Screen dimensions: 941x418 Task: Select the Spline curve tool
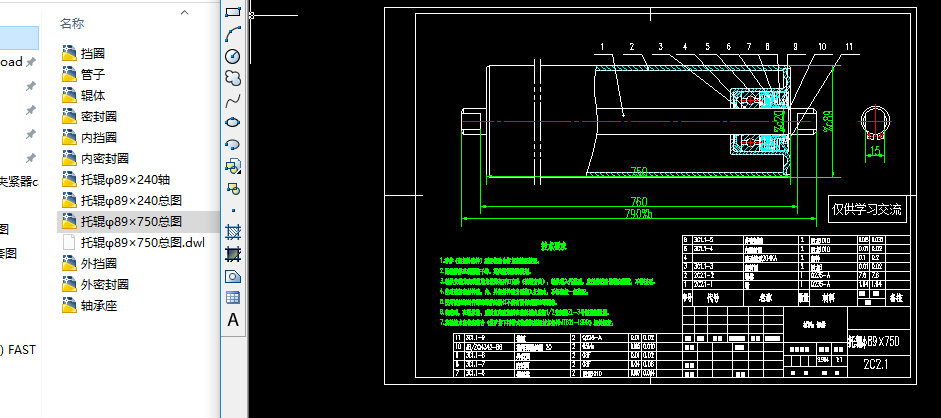233,100
